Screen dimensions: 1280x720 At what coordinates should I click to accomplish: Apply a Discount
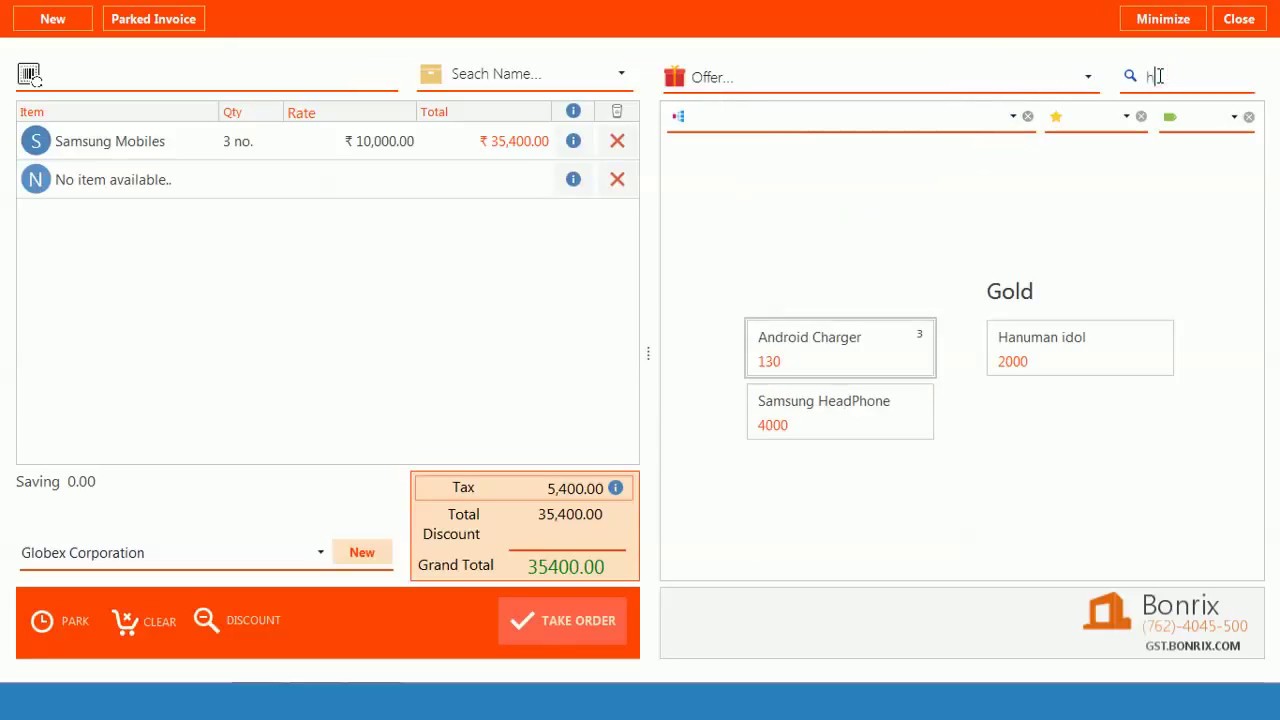click(x=237, y=620)
